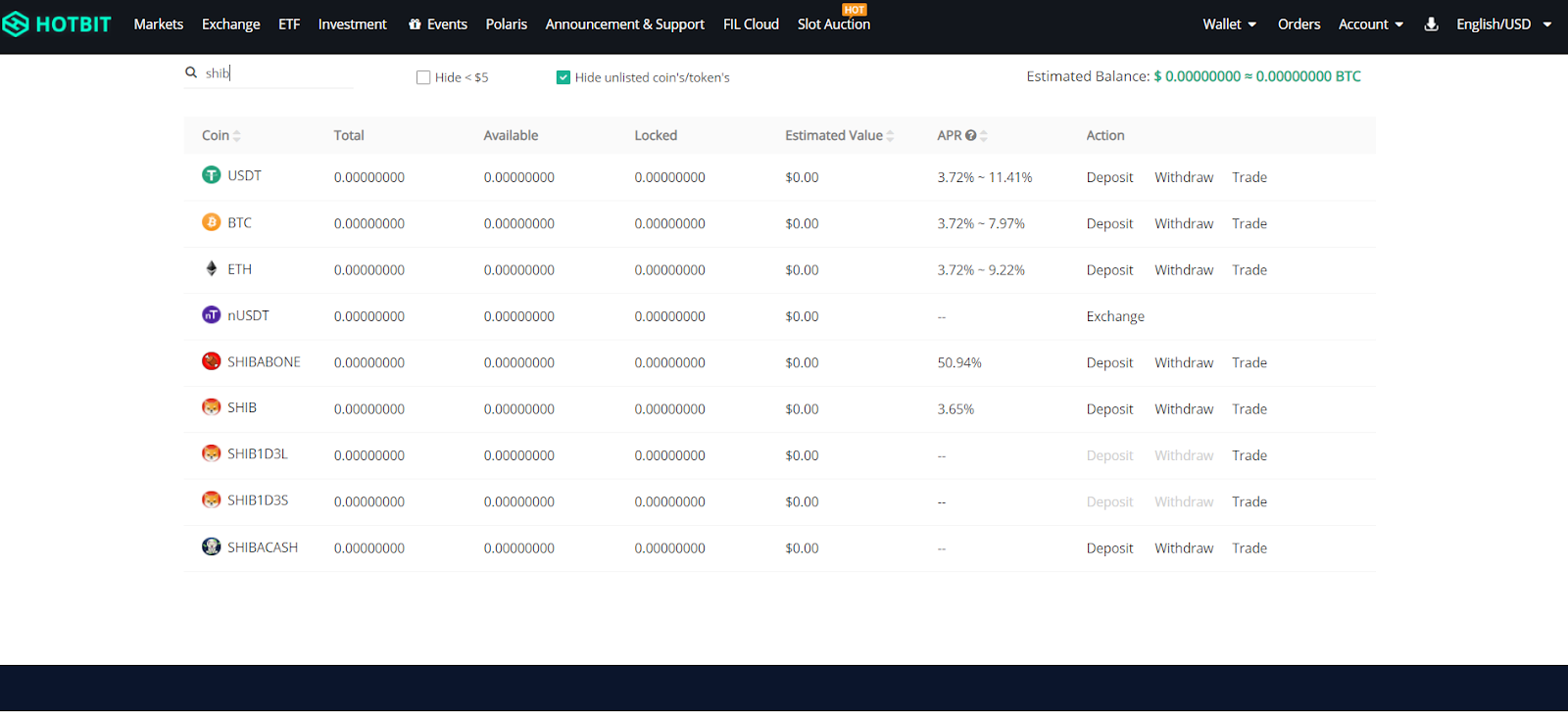The height and width of the screenshot is (712, 1568).
Task: Click the USDT coin icon
Action: point(211,175)
